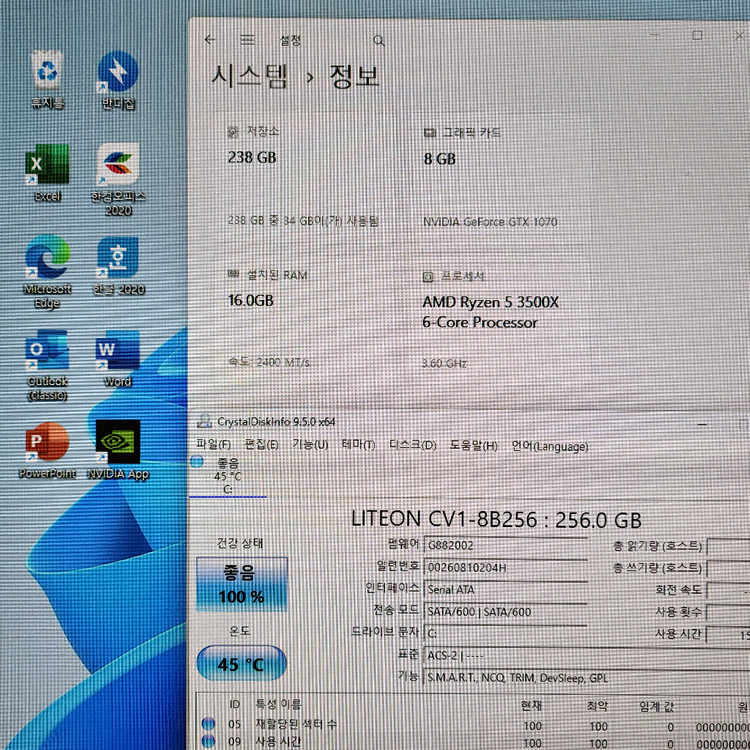
Task: Open the Microsoft Edge desktop shortcut
Action: pyautogui.click(x=47, y=272)
